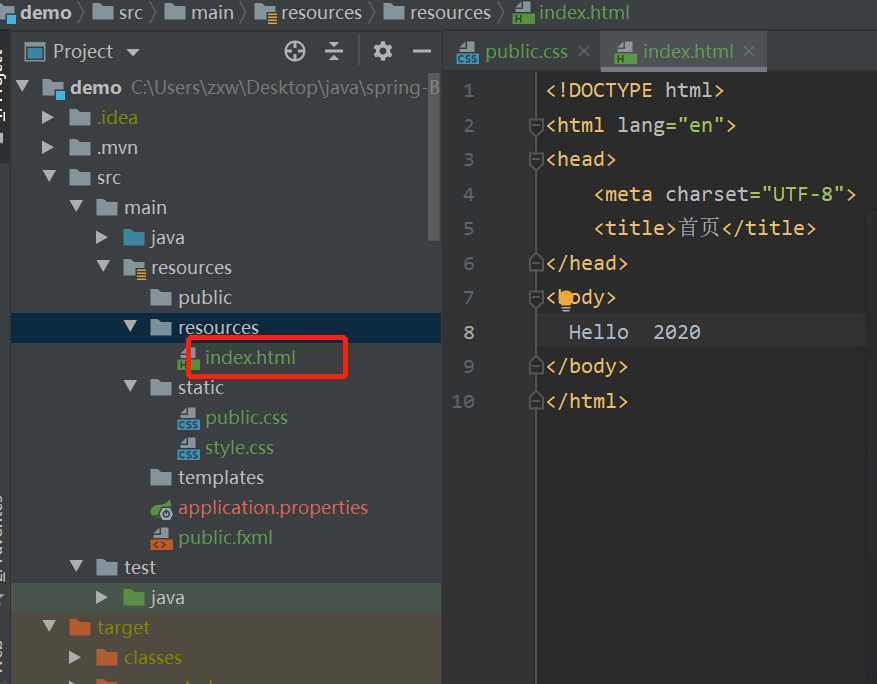Expand the java folder under test

(x=102, y=597)
